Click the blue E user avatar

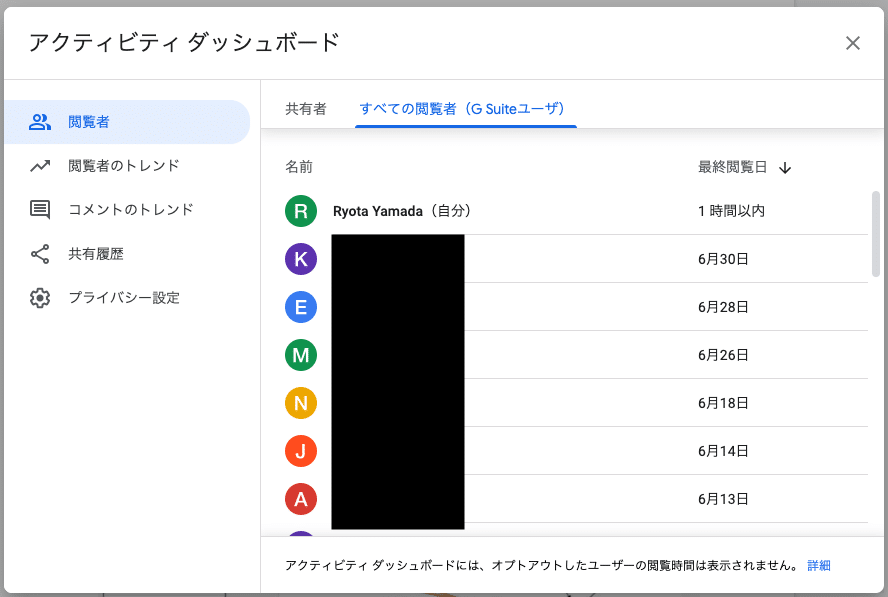[x=301, y=307]
